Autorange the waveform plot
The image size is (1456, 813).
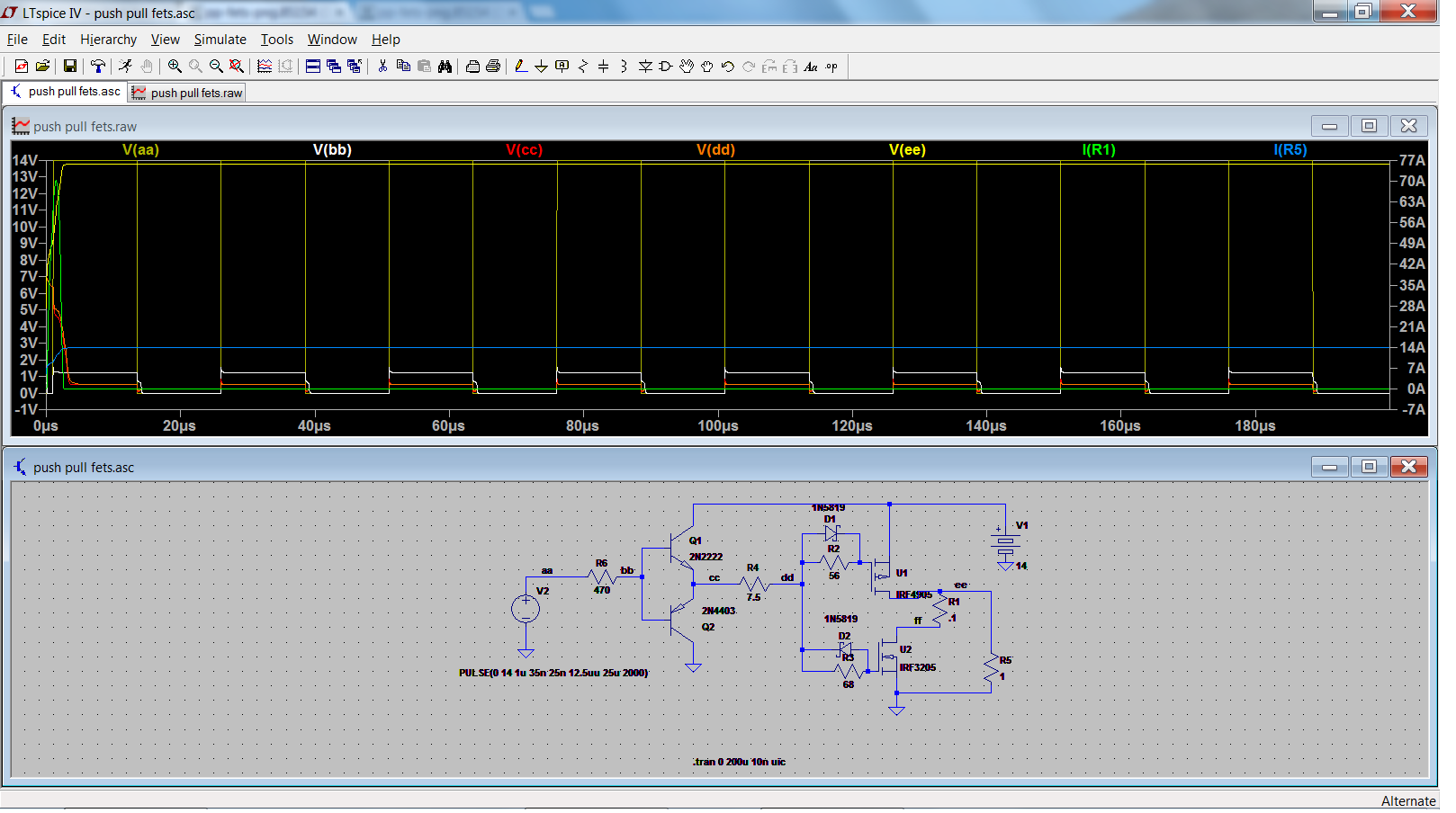265,67
